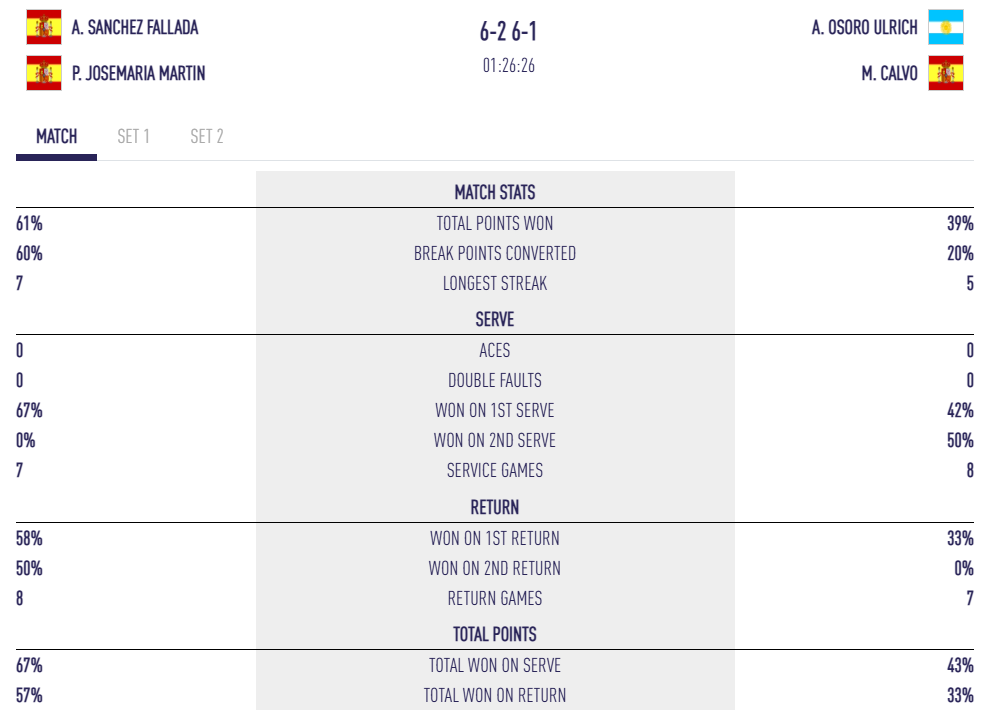The image size is (990, 726).
Task: Click player name A. Osoro Ulrich
Action: (864, 28)
